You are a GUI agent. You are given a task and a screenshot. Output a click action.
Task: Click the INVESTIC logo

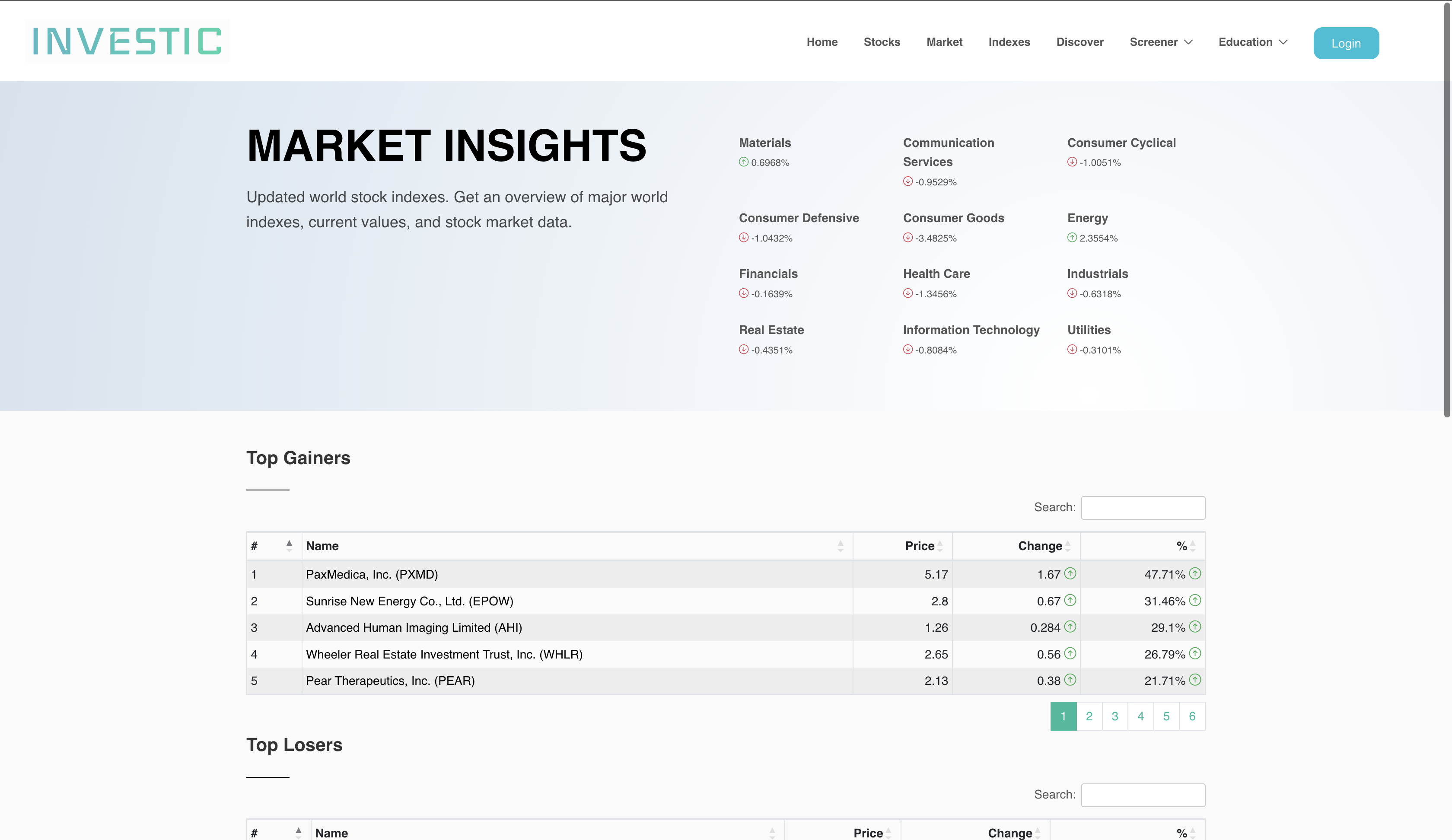click(x=127, y=41)
